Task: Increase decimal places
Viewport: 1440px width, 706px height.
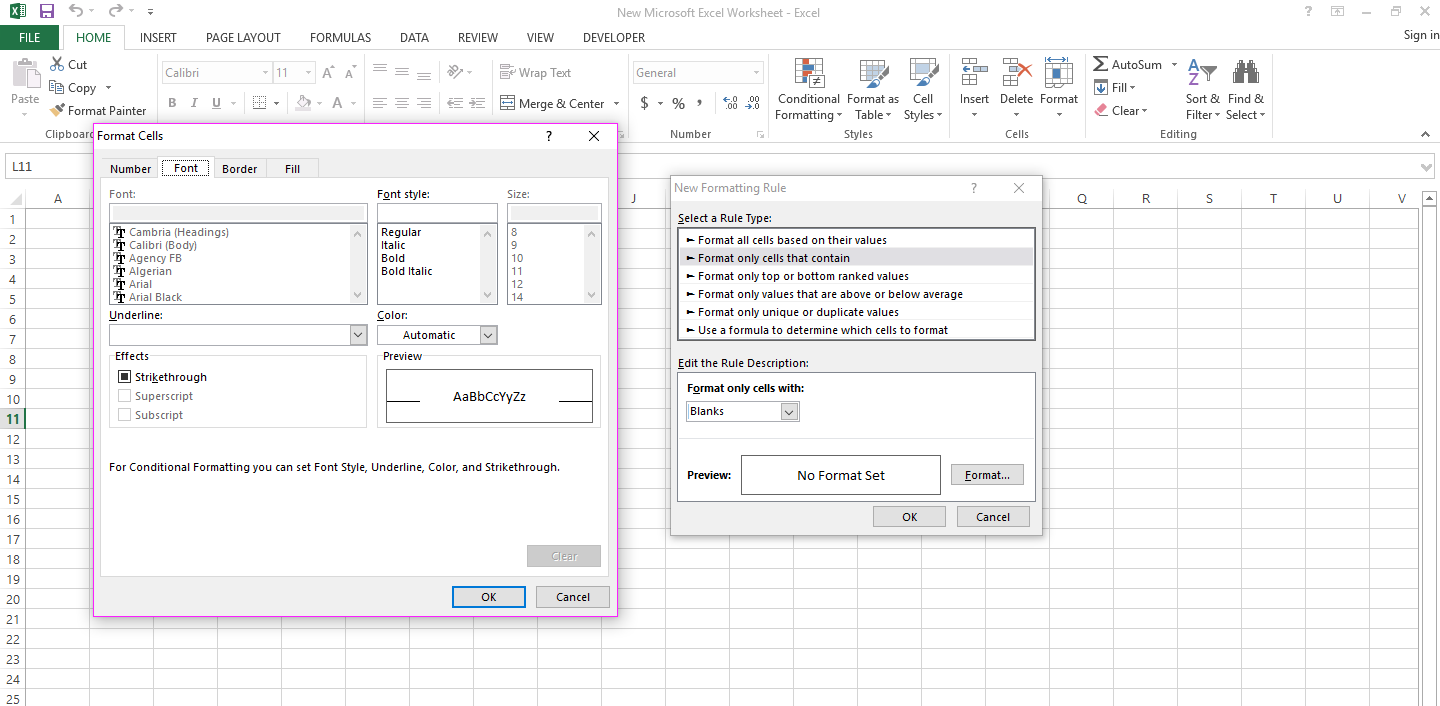Action: (x=729, y=103)
